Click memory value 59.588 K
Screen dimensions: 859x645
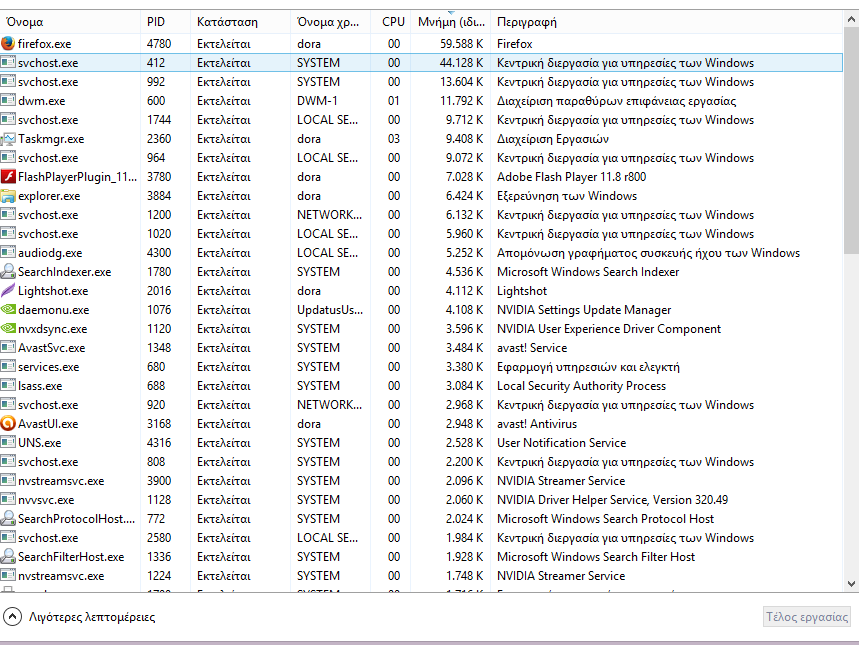(x=461, y=44)
